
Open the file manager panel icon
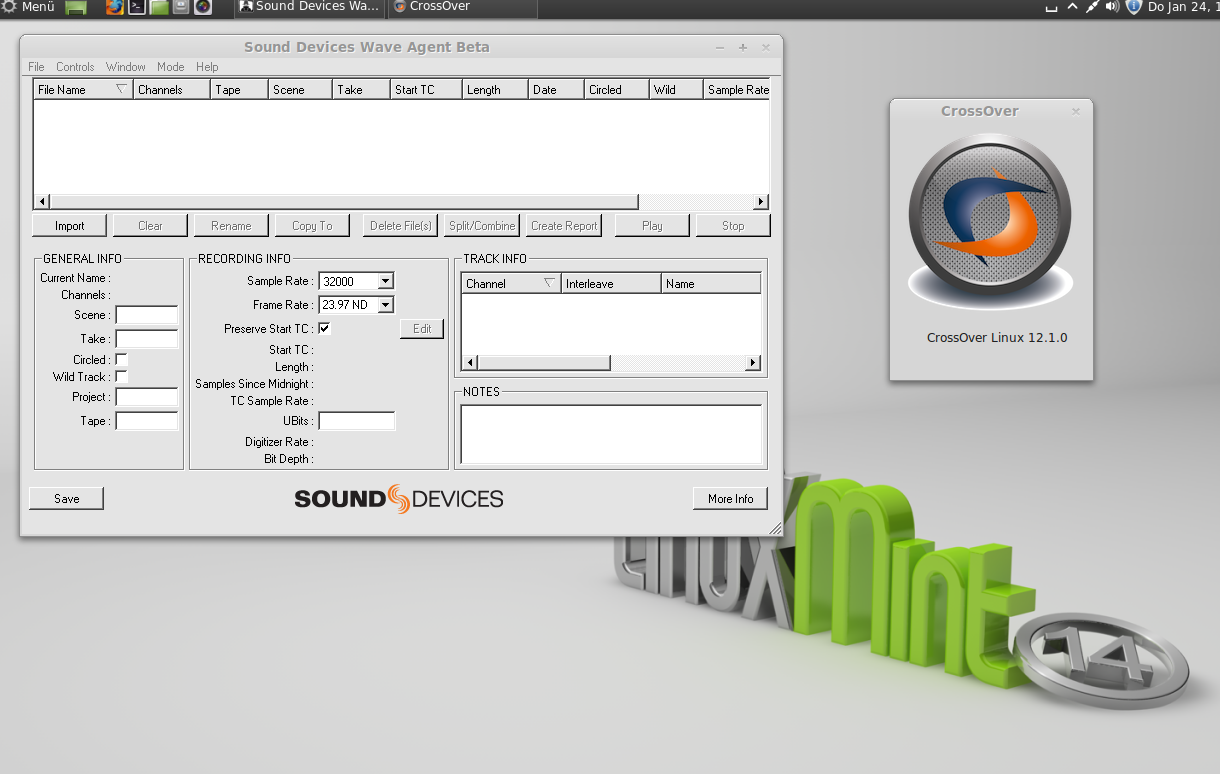(x=158, y=8)
